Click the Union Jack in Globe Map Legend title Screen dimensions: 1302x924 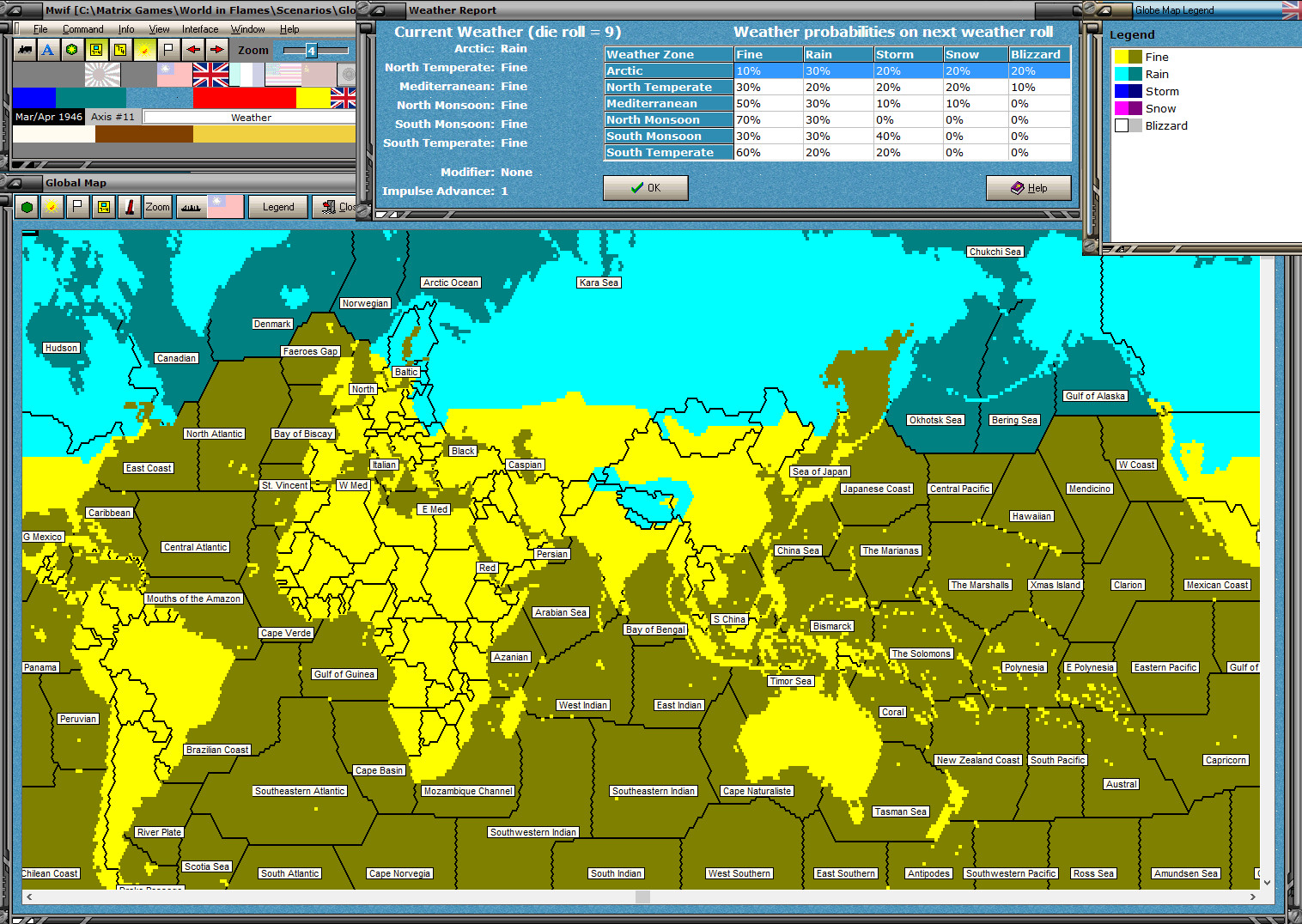pos(1291,10)
